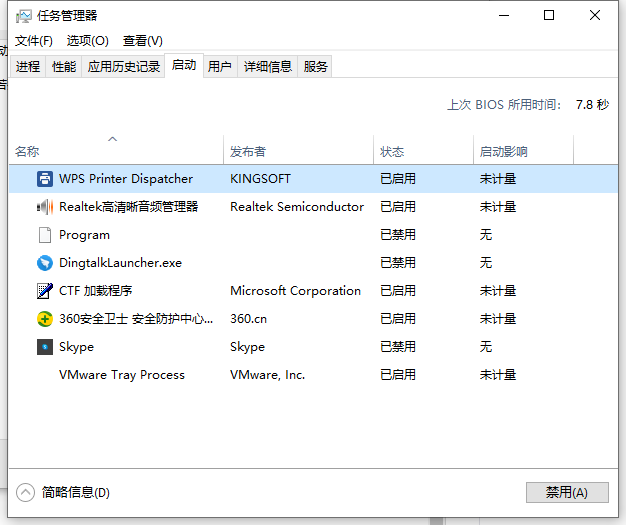The height and width of the screenshot is (525, 626).
Task: Collapse view with 简略信息 arrow
Action: (26, 492)
